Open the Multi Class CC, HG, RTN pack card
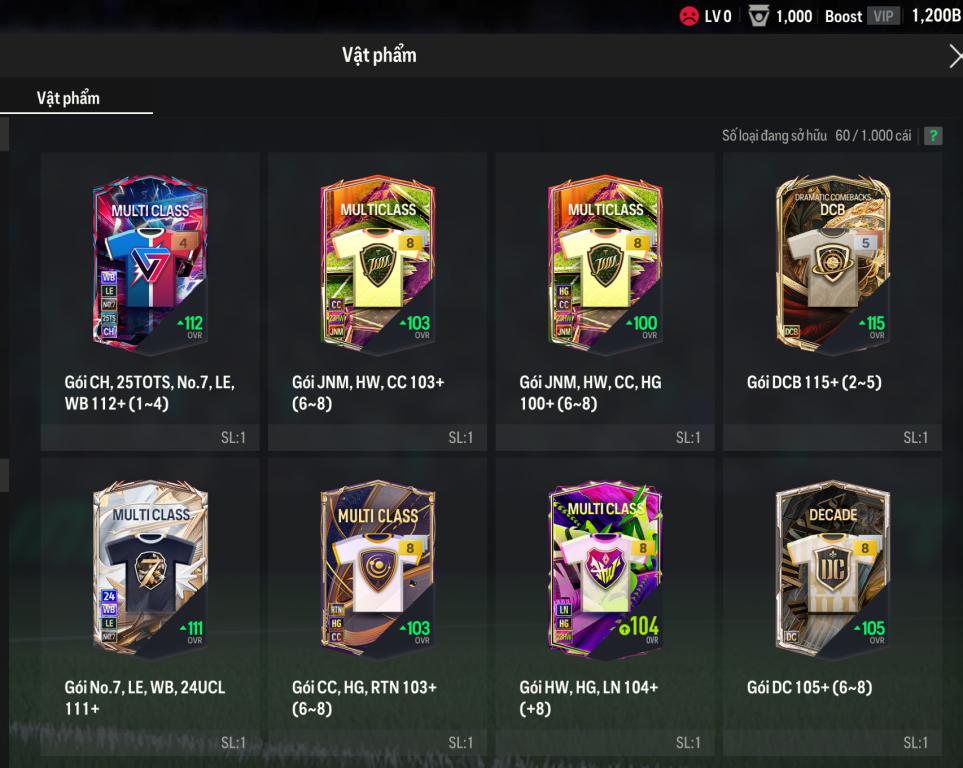The height and width of the screenshot is (768, 963). coord(378,570)
